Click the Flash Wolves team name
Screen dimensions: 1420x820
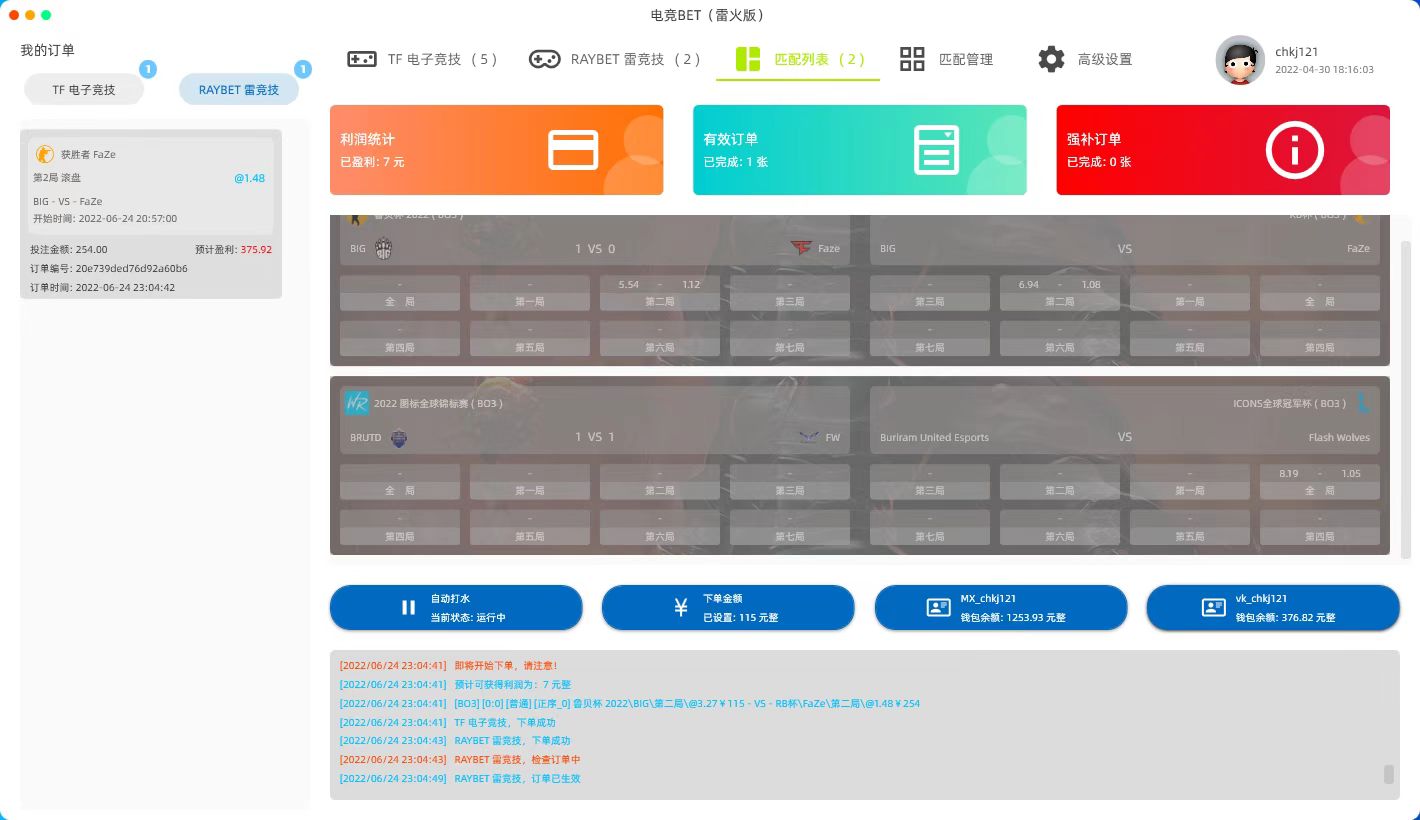pos(1339,438)
